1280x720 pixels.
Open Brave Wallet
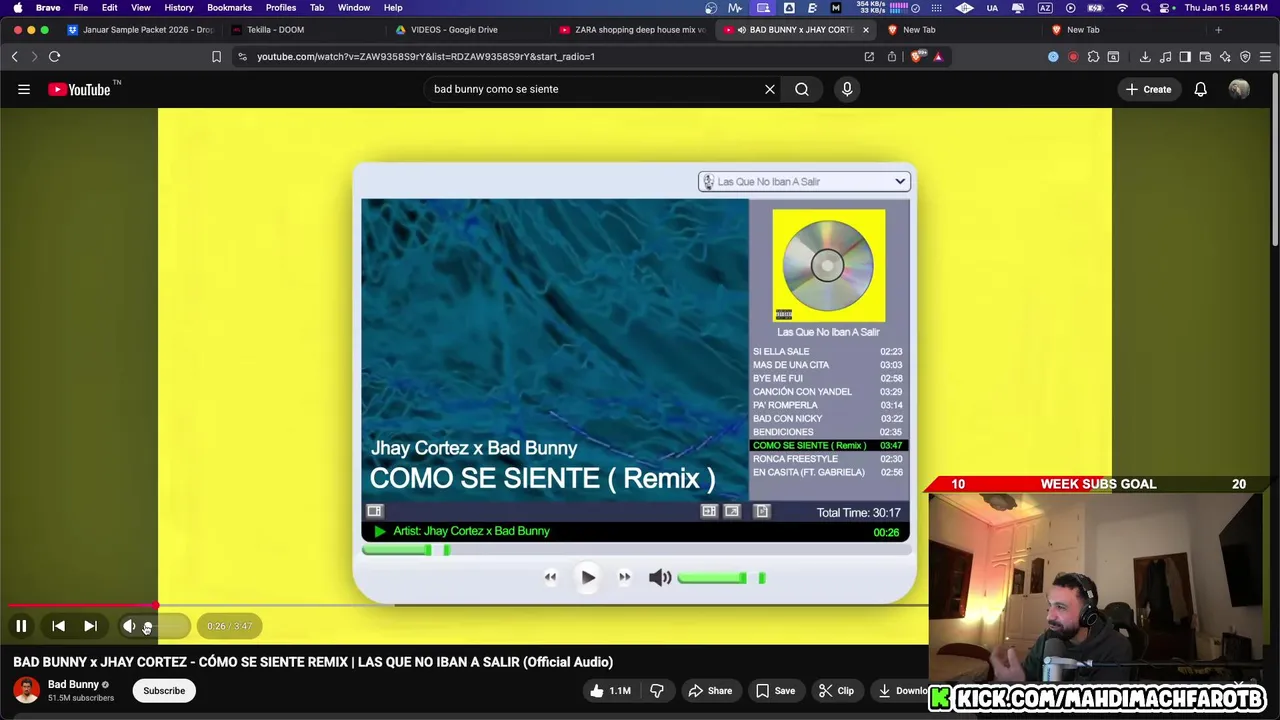tap(1205, 57)
